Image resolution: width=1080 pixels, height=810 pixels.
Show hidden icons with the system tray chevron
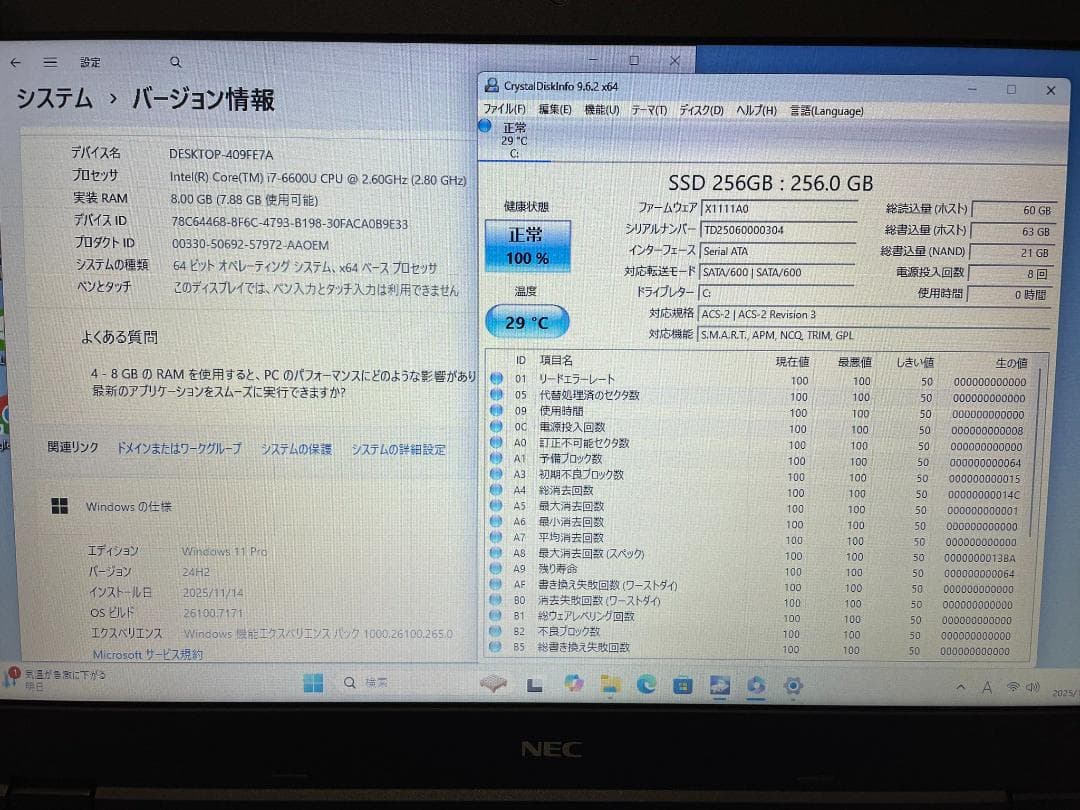click(958, 687)
